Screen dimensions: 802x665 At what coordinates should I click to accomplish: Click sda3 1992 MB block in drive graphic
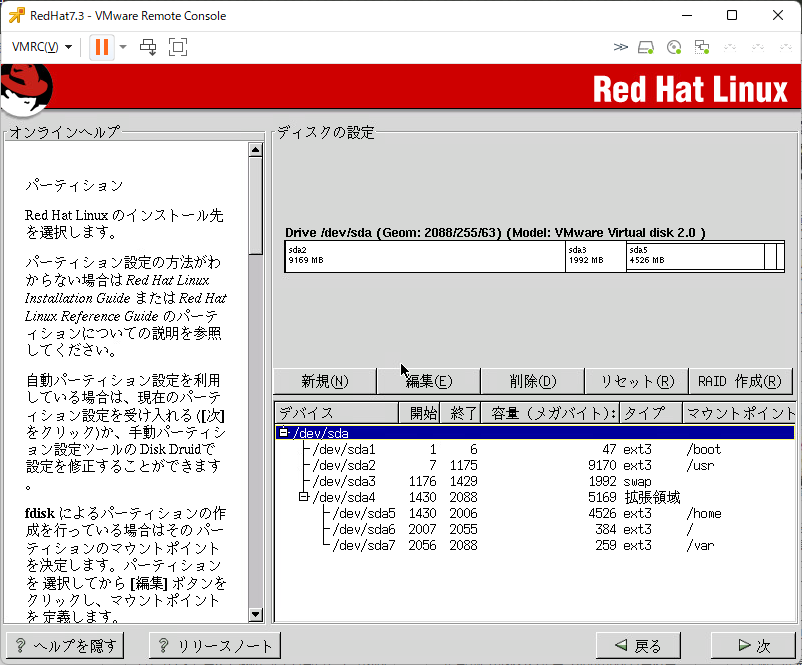pos(596,256)
